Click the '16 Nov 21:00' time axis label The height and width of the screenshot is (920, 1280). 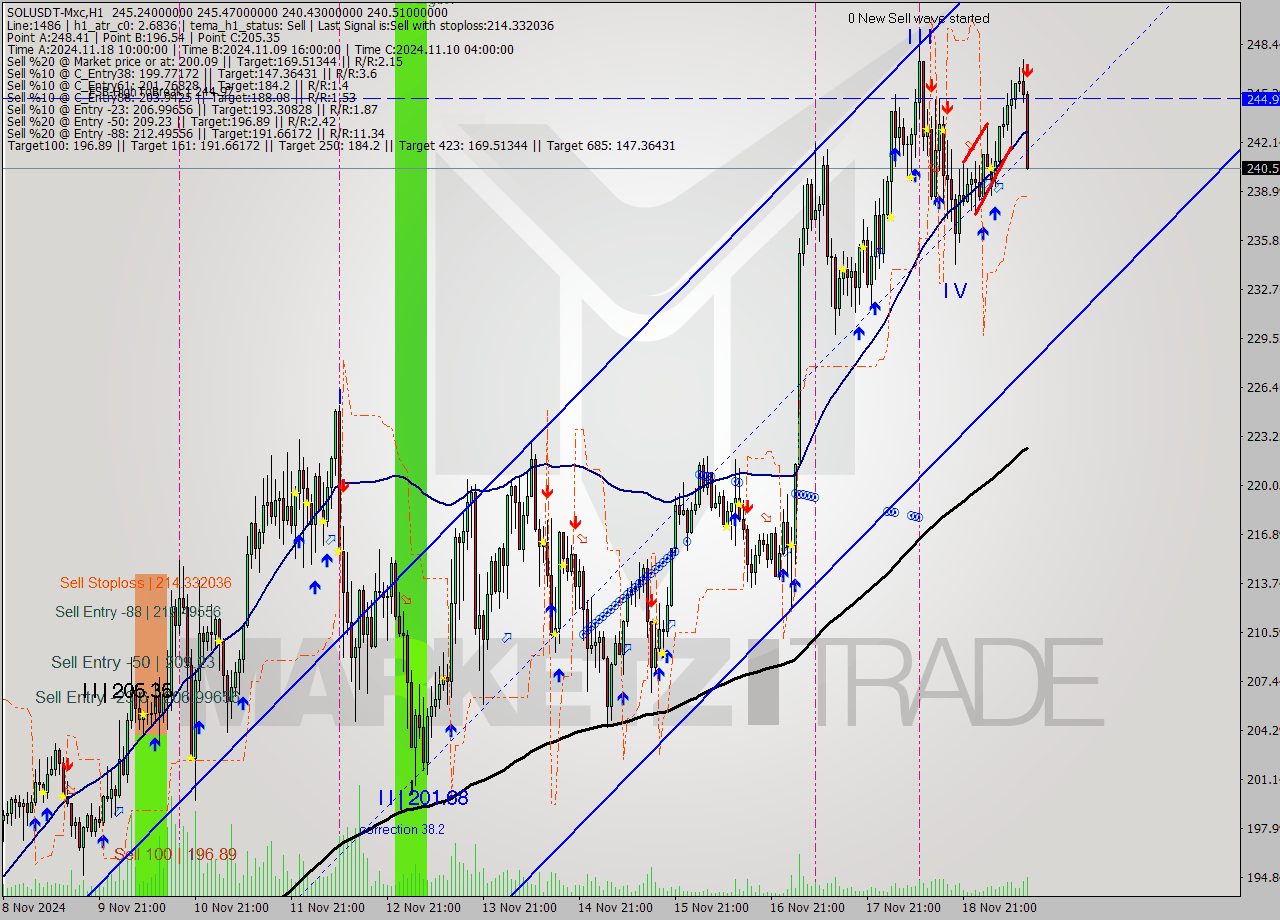(806, 908)
